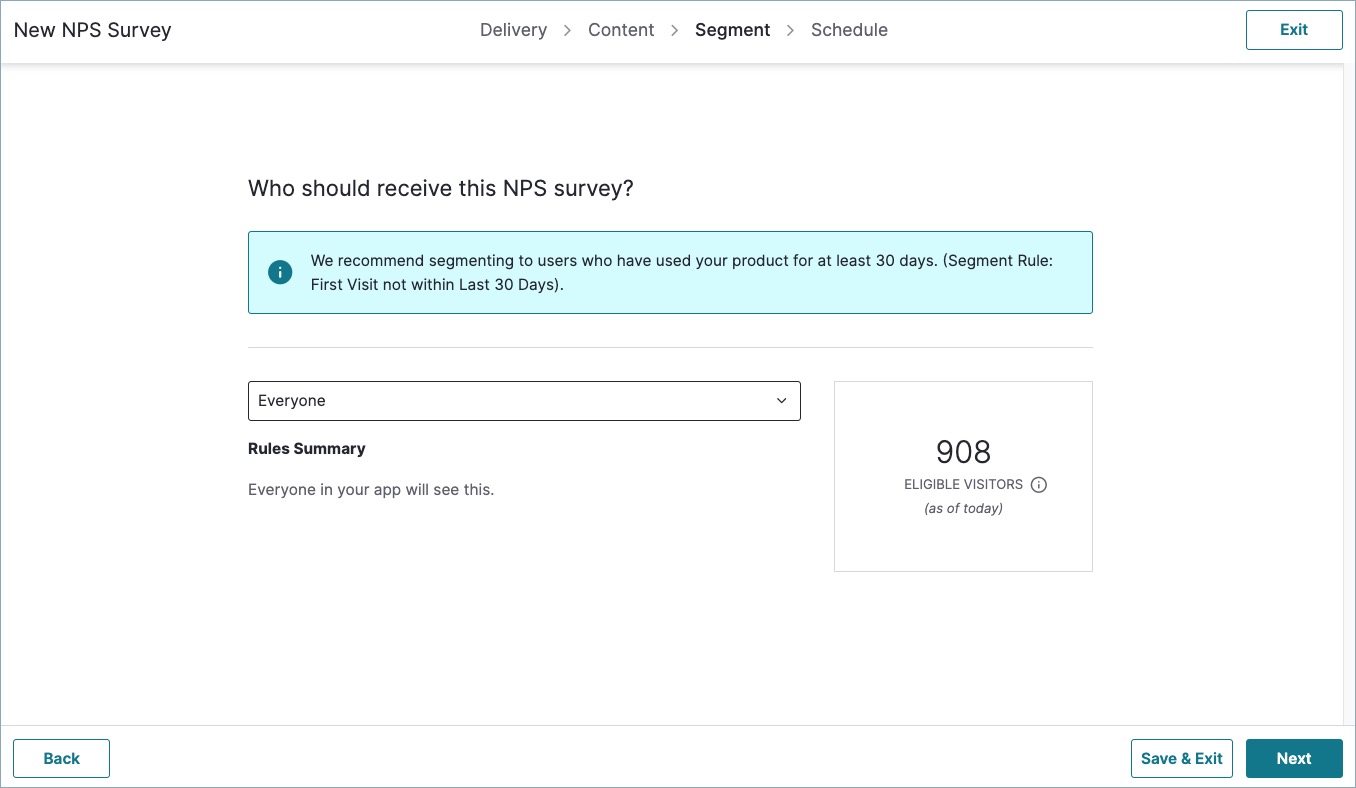Go to the Content step

point(621,30)
